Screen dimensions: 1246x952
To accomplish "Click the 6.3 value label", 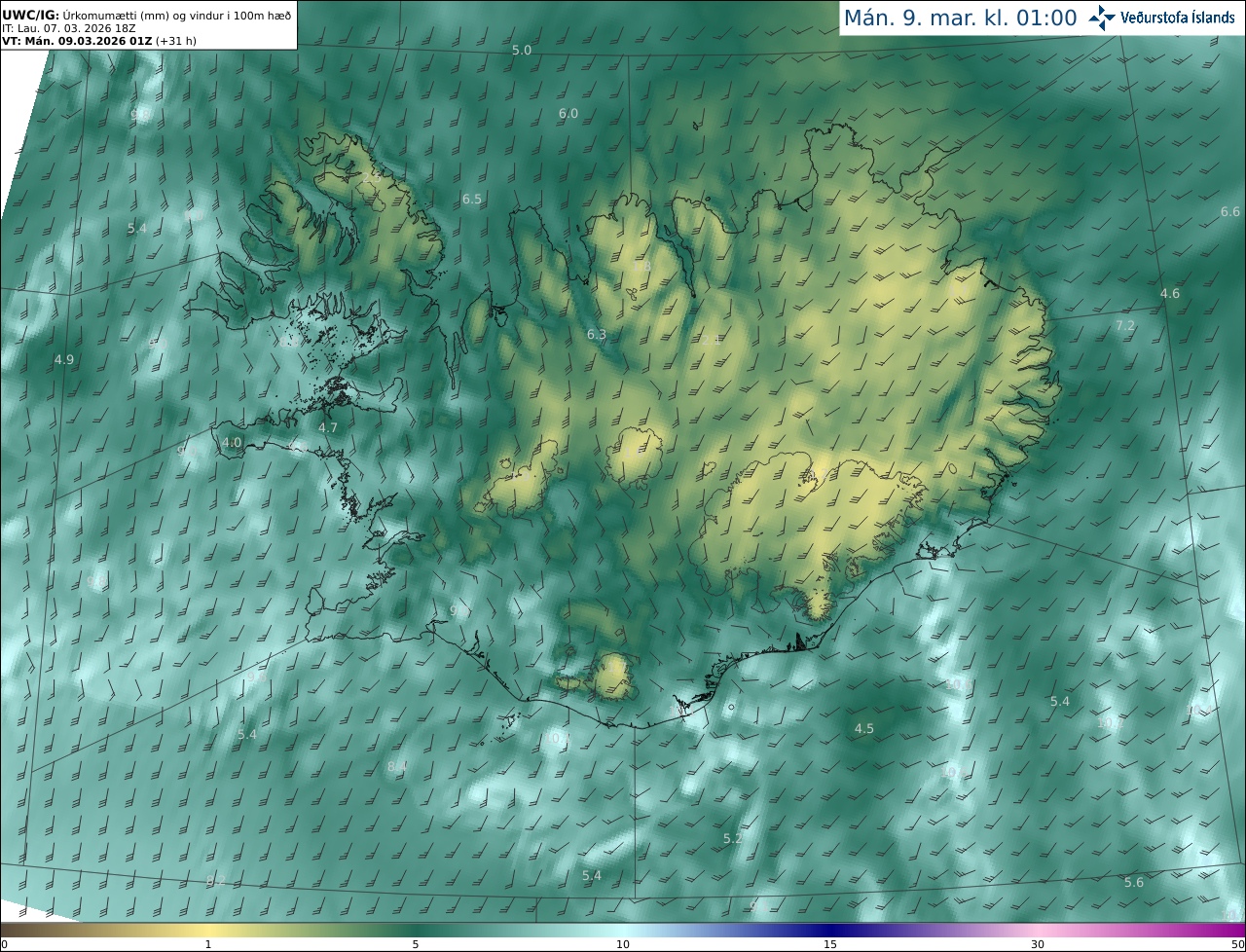I will [x=597, y=335].
